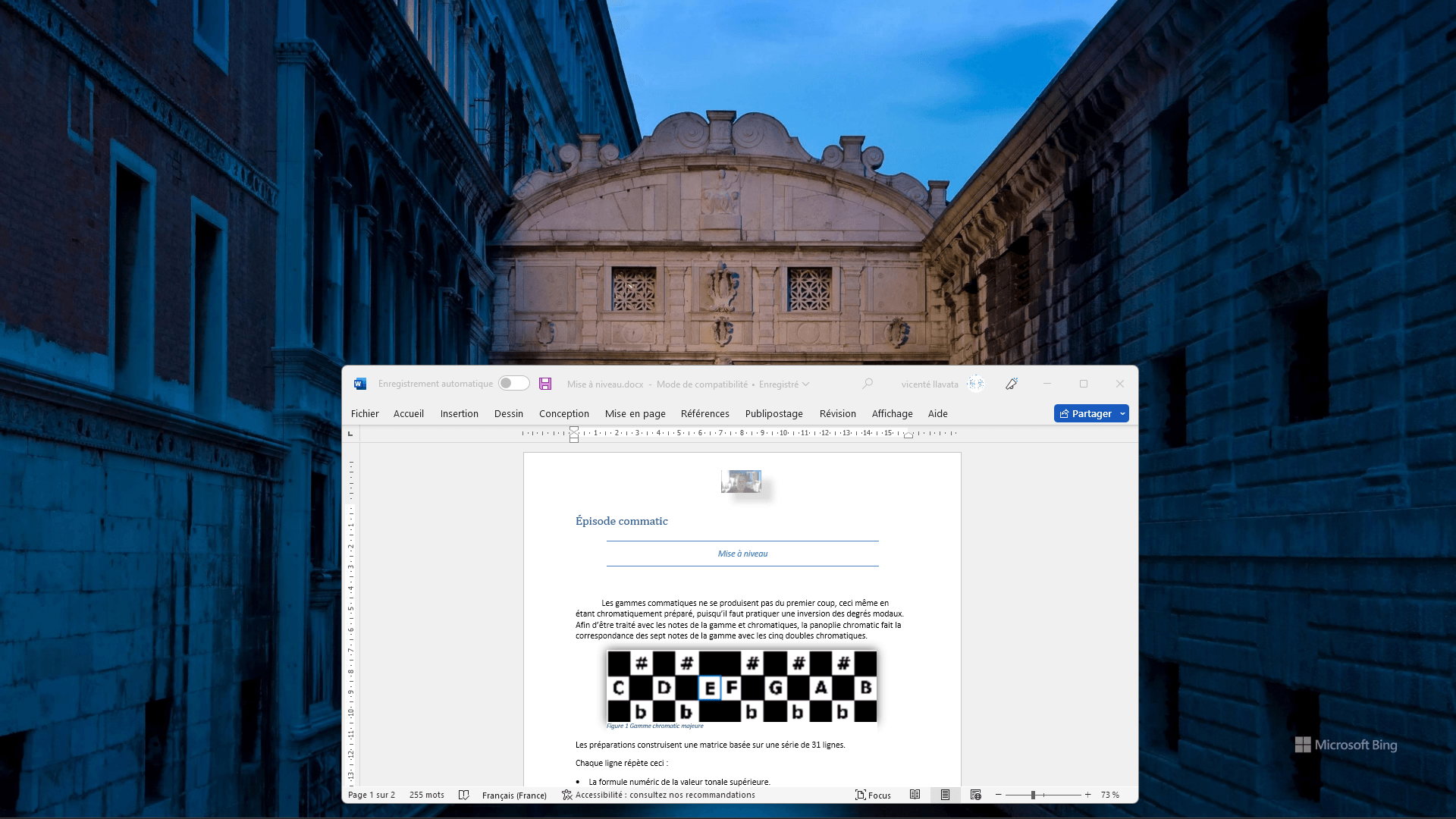Click the pen sparkle icon beside the profile picture
The width and height of the screenshot is (1456, 819).
(1012, 384)
